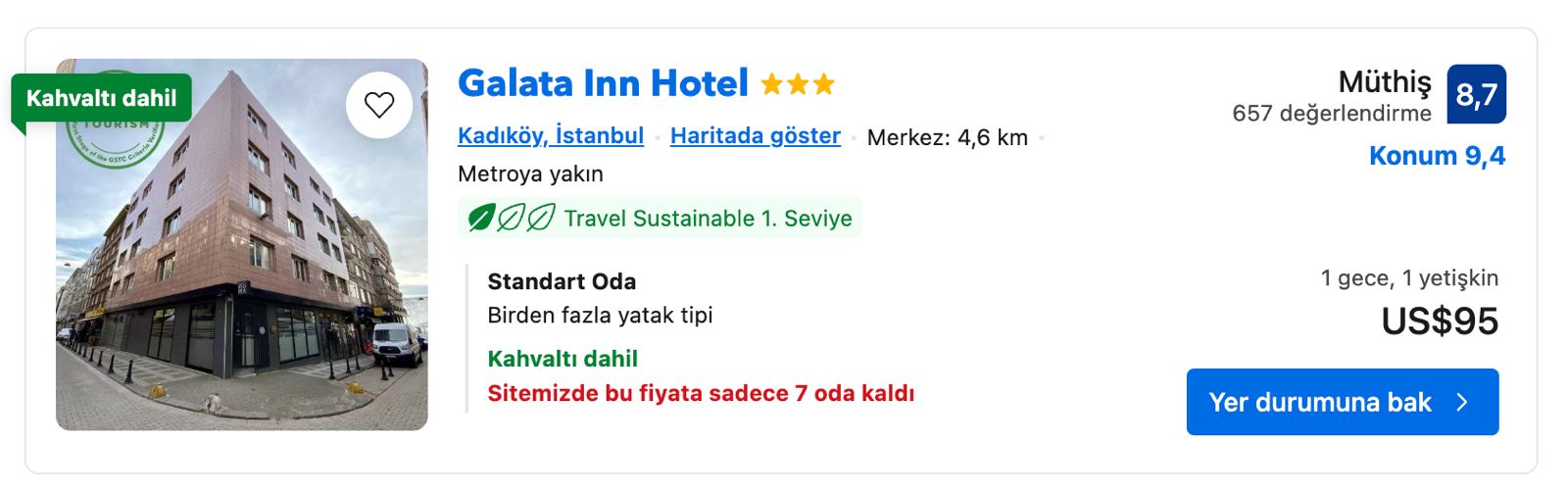Viewport: 1568px width, 495px height.
Task: Click the chevron arrow on availability button
Action: [x=1462, y=402]
